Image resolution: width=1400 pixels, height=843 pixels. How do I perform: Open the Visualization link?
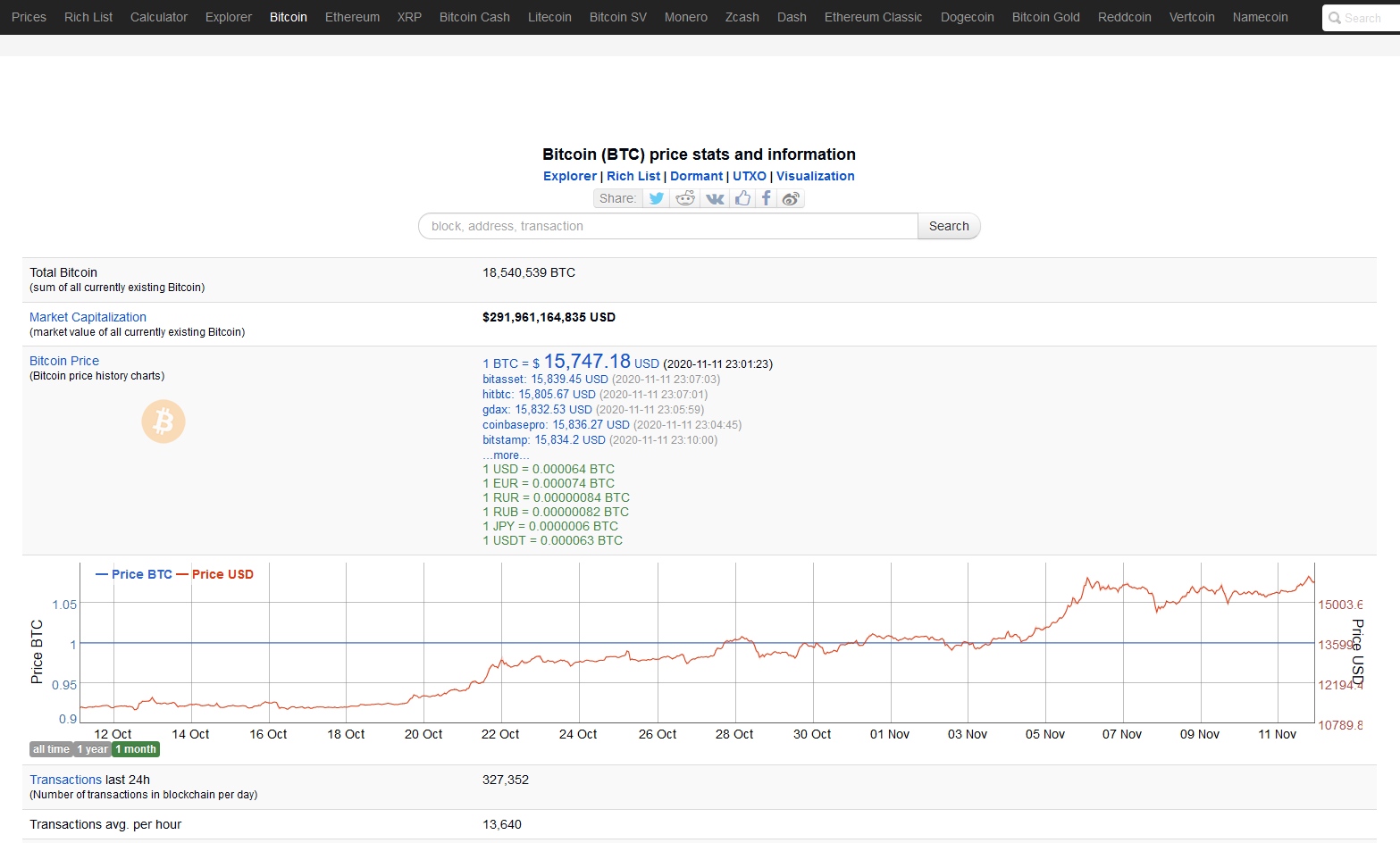point(816,176)
